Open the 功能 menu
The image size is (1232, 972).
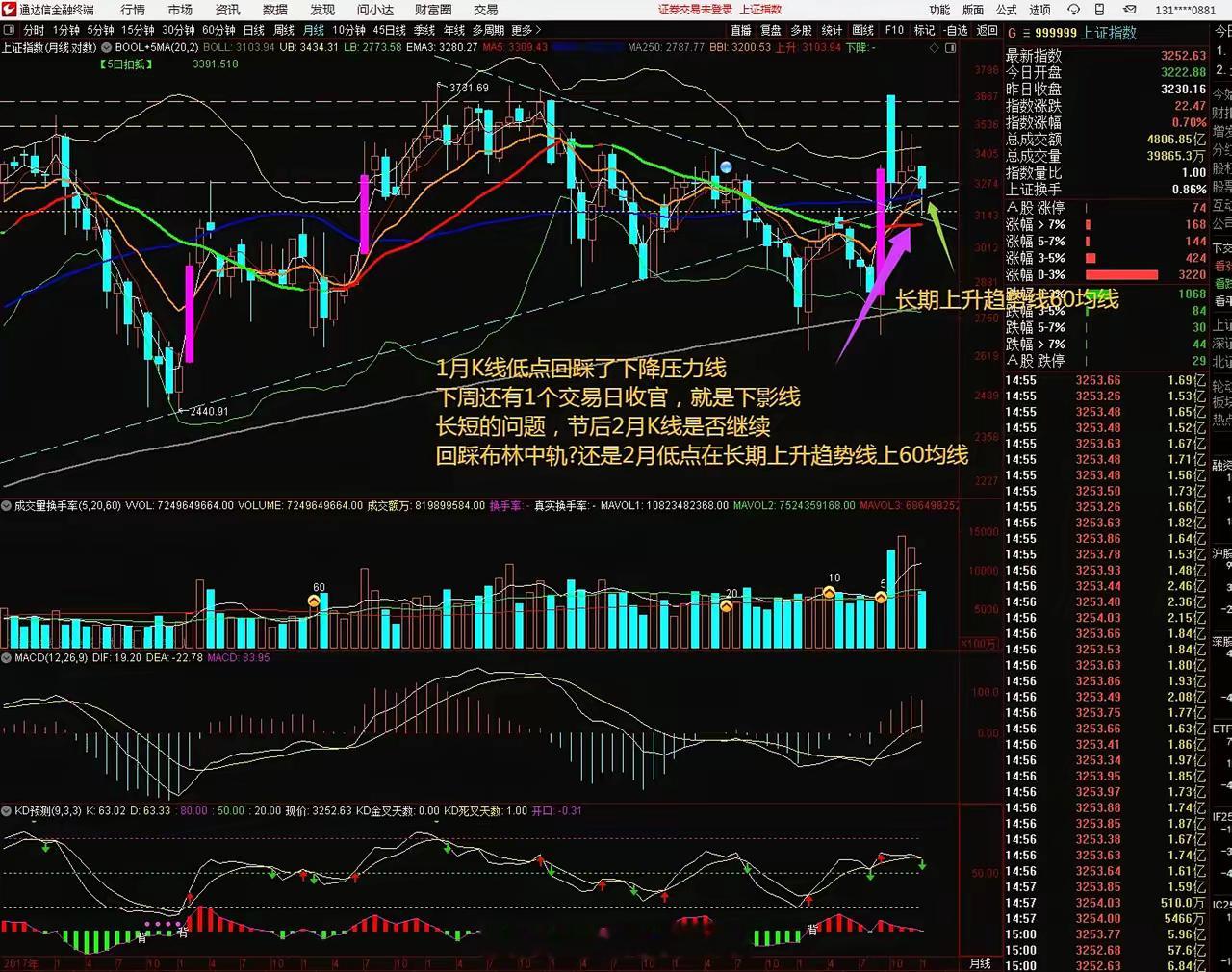[939, 10]
